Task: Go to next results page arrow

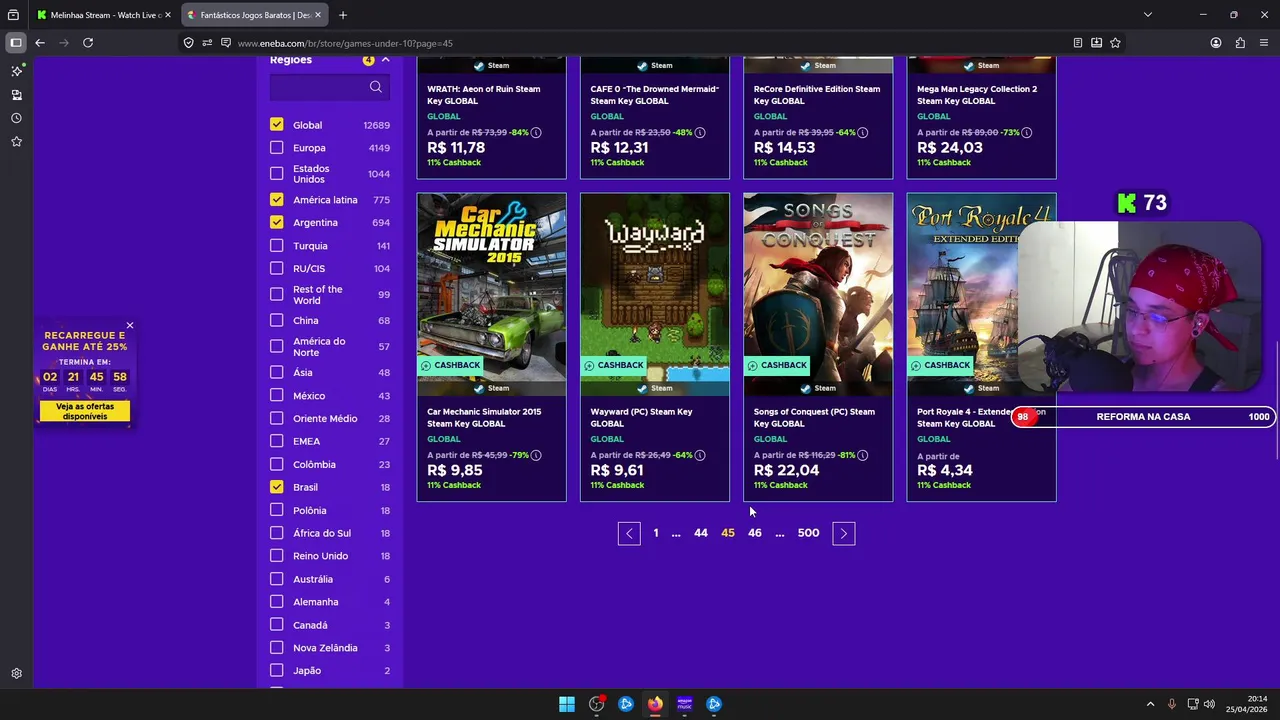Action: coord(844,533)
